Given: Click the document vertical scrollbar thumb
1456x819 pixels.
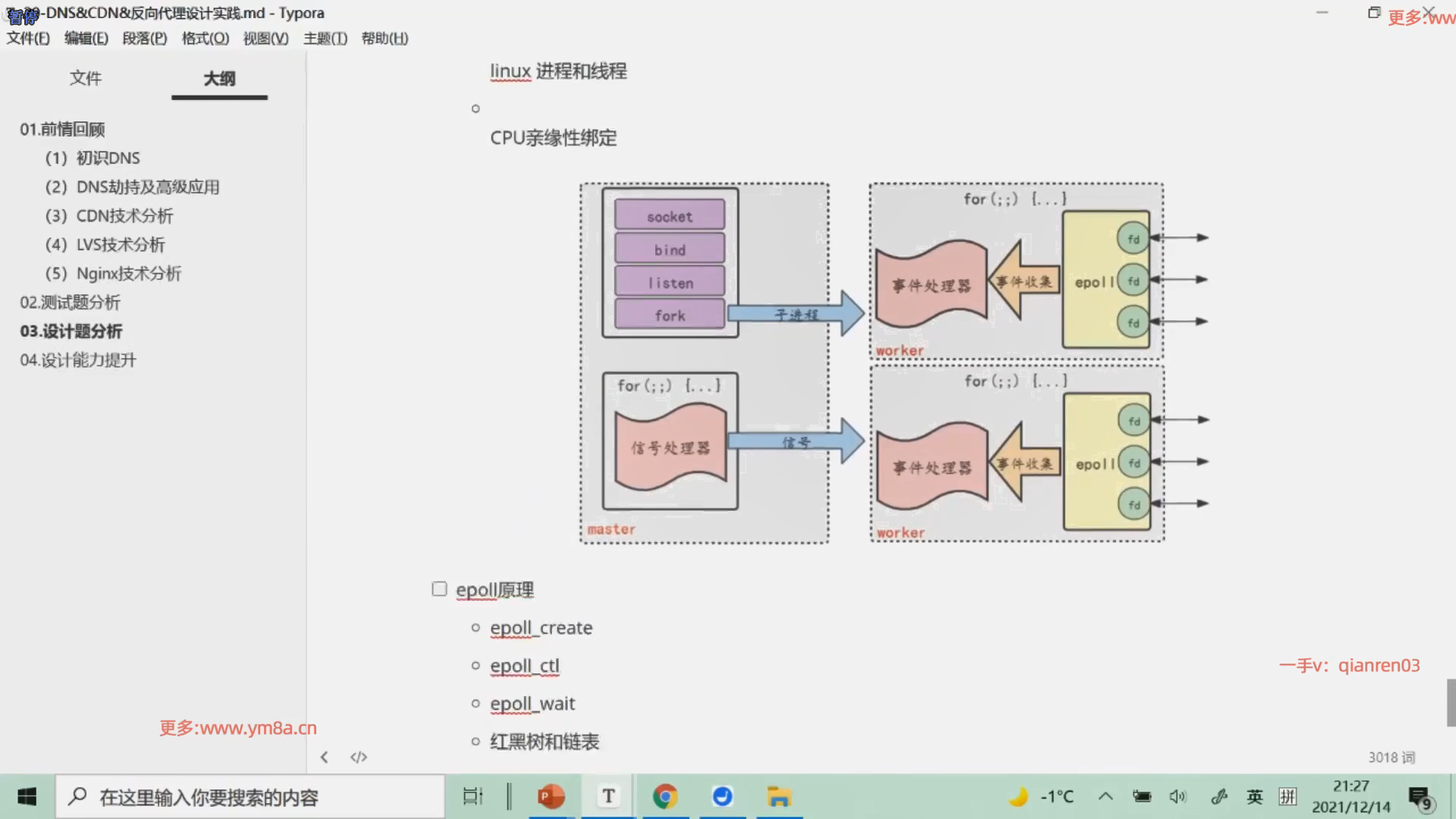Looking at the screenshot, I should 1451,702.
